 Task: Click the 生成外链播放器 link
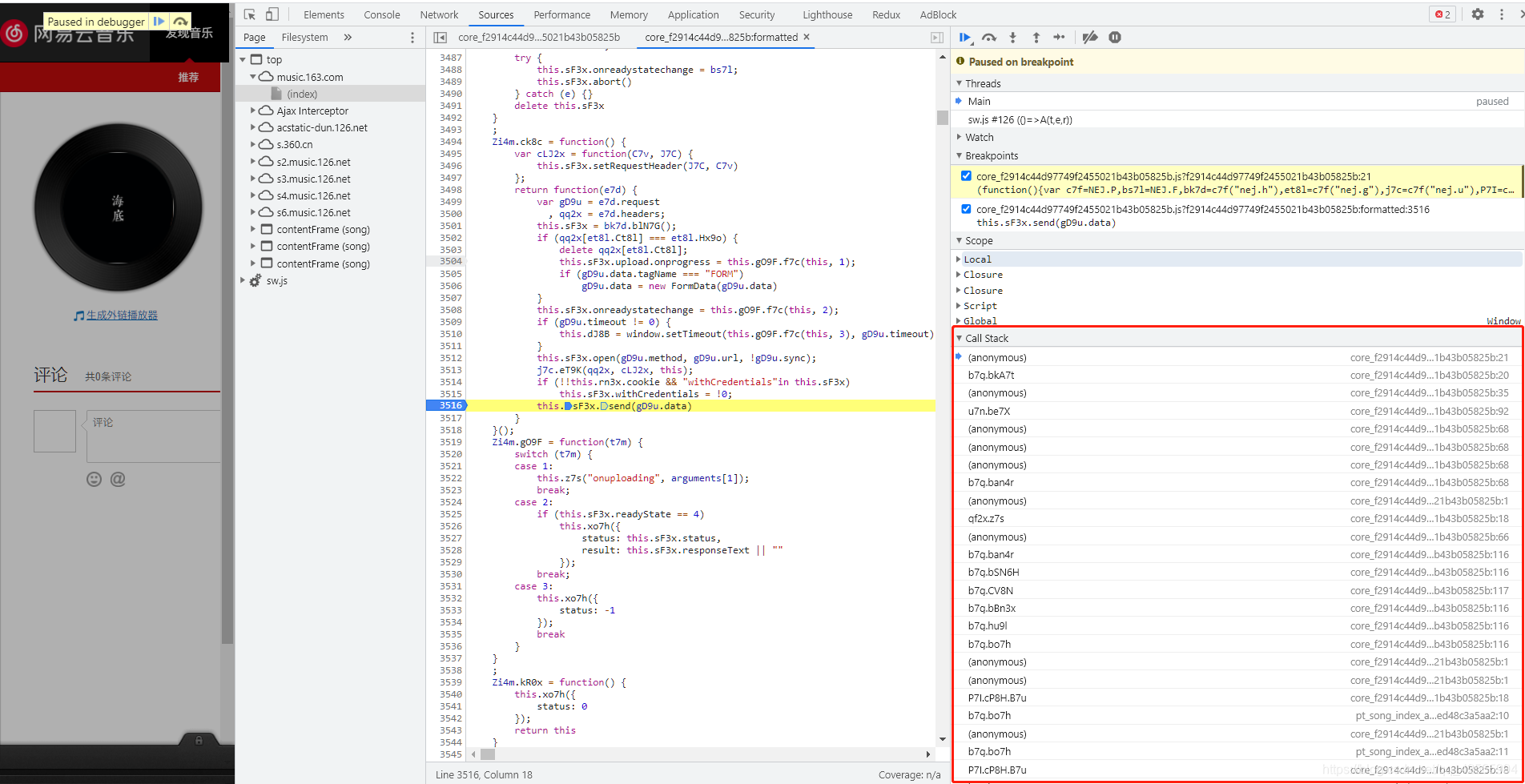(122, 315)
